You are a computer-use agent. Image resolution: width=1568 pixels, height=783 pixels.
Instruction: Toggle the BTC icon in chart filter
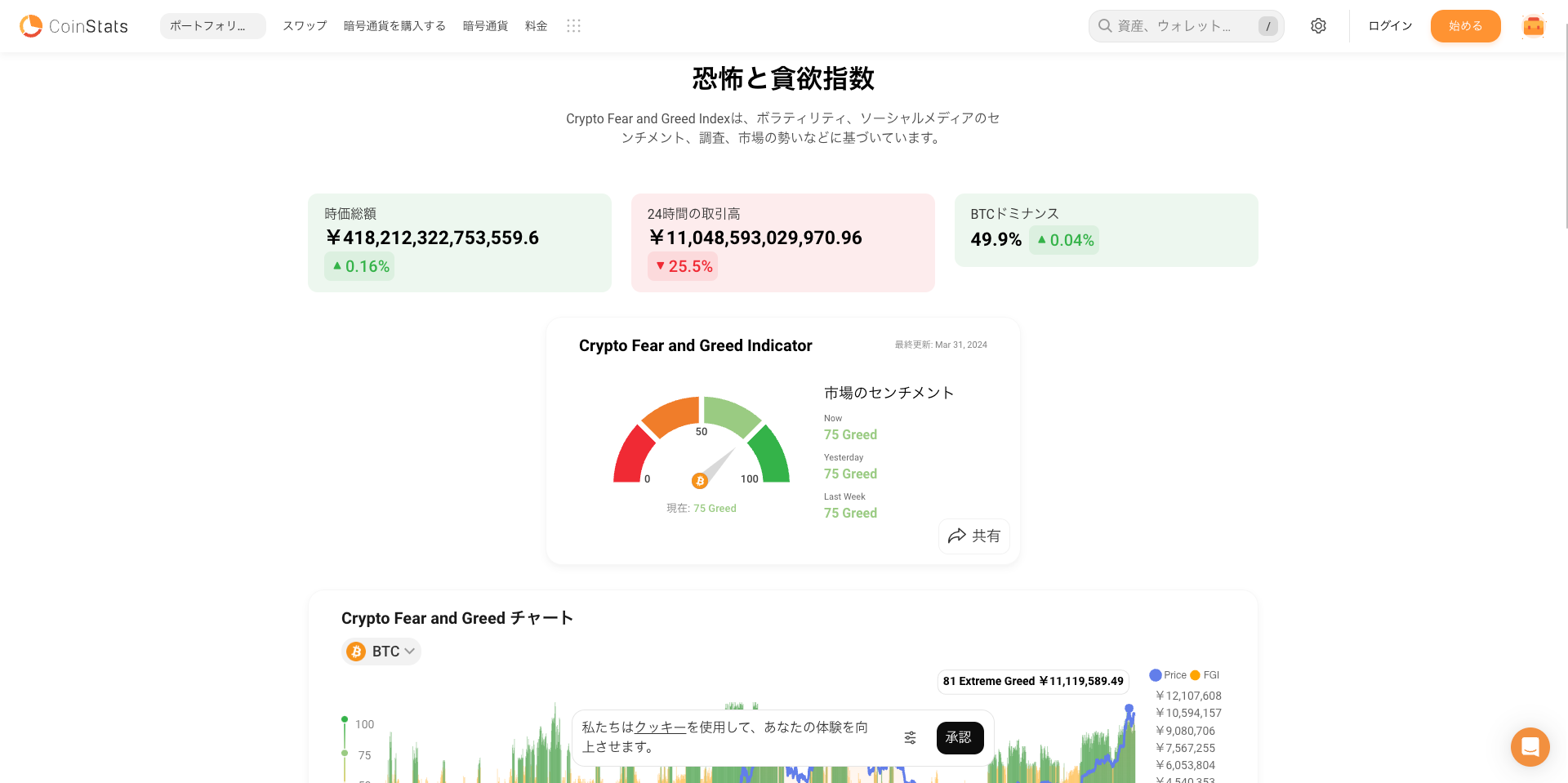coord(357,651)
